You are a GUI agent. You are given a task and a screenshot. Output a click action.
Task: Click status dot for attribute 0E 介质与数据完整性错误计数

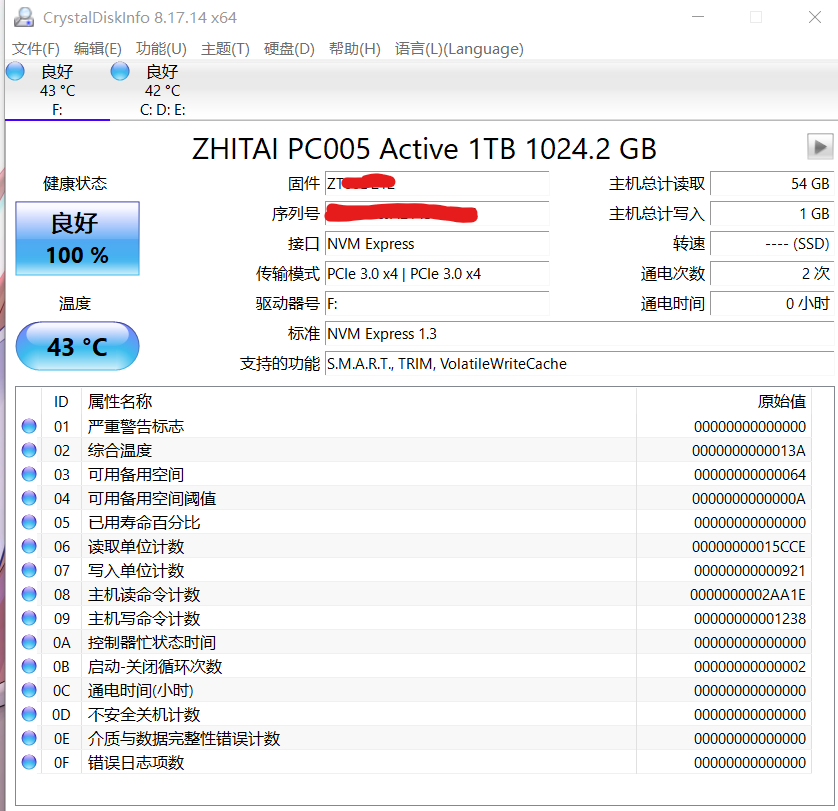click(x=29, y=738)
